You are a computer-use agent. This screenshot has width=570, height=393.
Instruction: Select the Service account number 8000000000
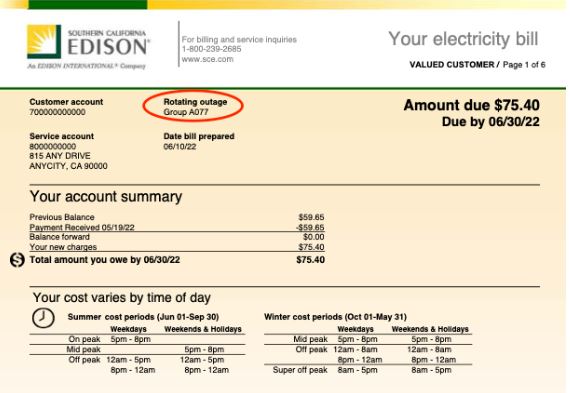(x=53, y=147)
